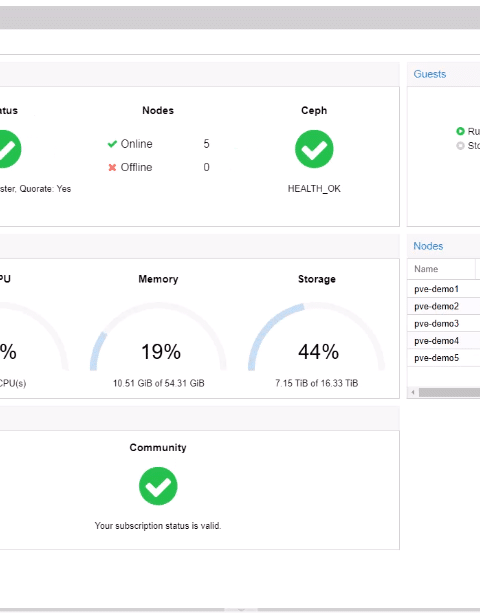Click 'Your subscription status is valid.' text
The height and width of the screenshot is (613, 480).
pyautogui.click(x=158, y=526)
